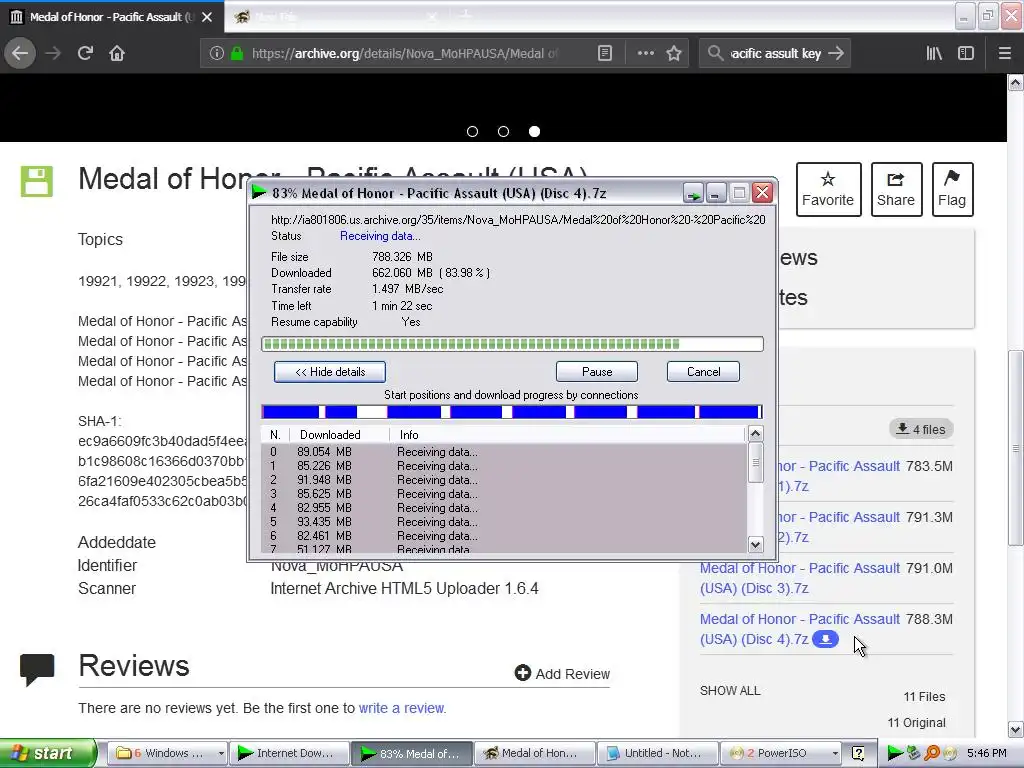The width and height of the screenshot is (1024, 768).
Task: Hide details in download dialog
Action: [330, 372]
